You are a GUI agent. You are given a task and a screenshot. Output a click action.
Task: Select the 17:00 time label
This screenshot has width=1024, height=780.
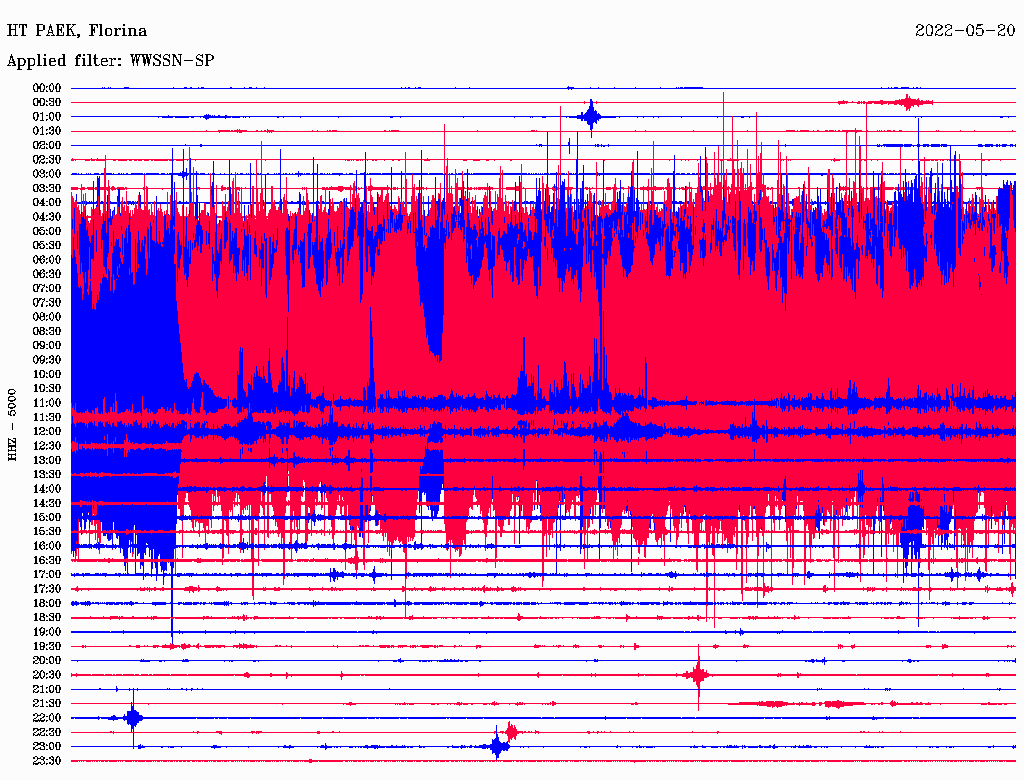pos(47,576)
